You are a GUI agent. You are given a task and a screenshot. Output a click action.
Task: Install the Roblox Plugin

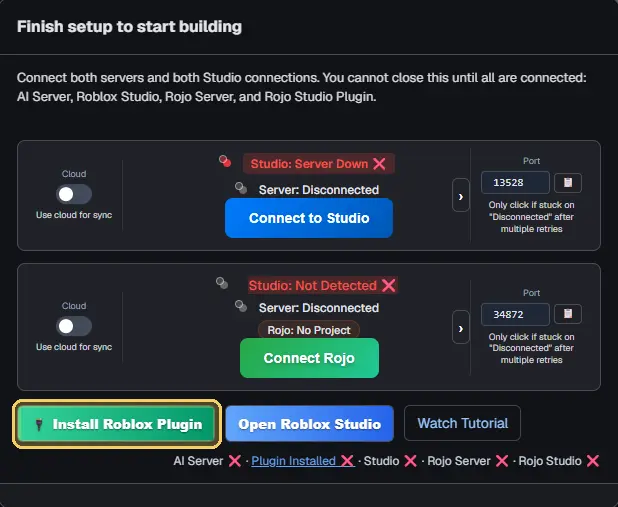pyautogui.click(x=117, y=424)
